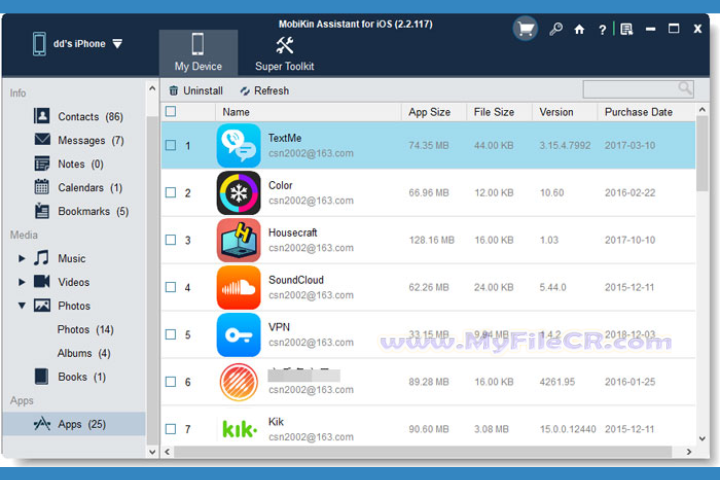This screenshot has height=480, width=720.
Task: Select Housecraft 128.16 MB size cell
Action: [x=432, y=240]
